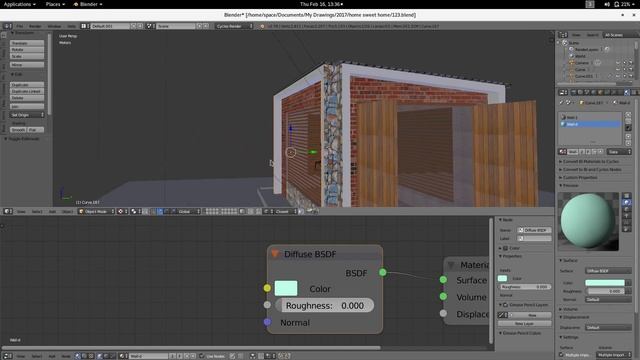
Task: Click the node editor type icon at bottom
Action: tap(7, 356)
